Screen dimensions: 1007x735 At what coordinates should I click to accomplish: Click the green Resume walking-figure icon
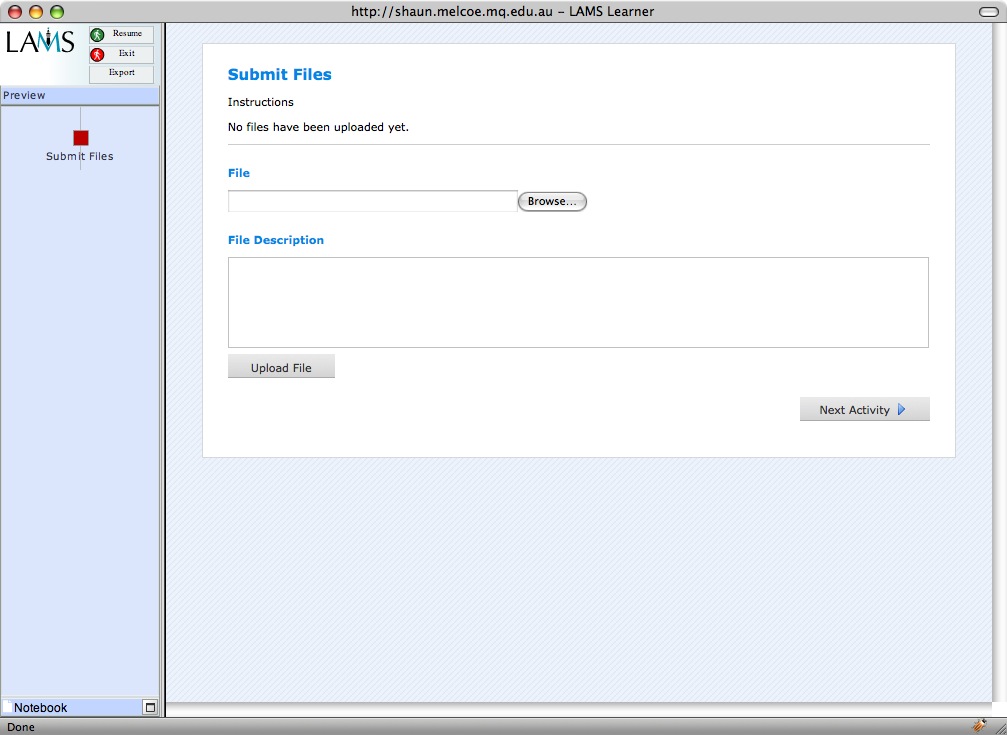(x=97, y=35)
